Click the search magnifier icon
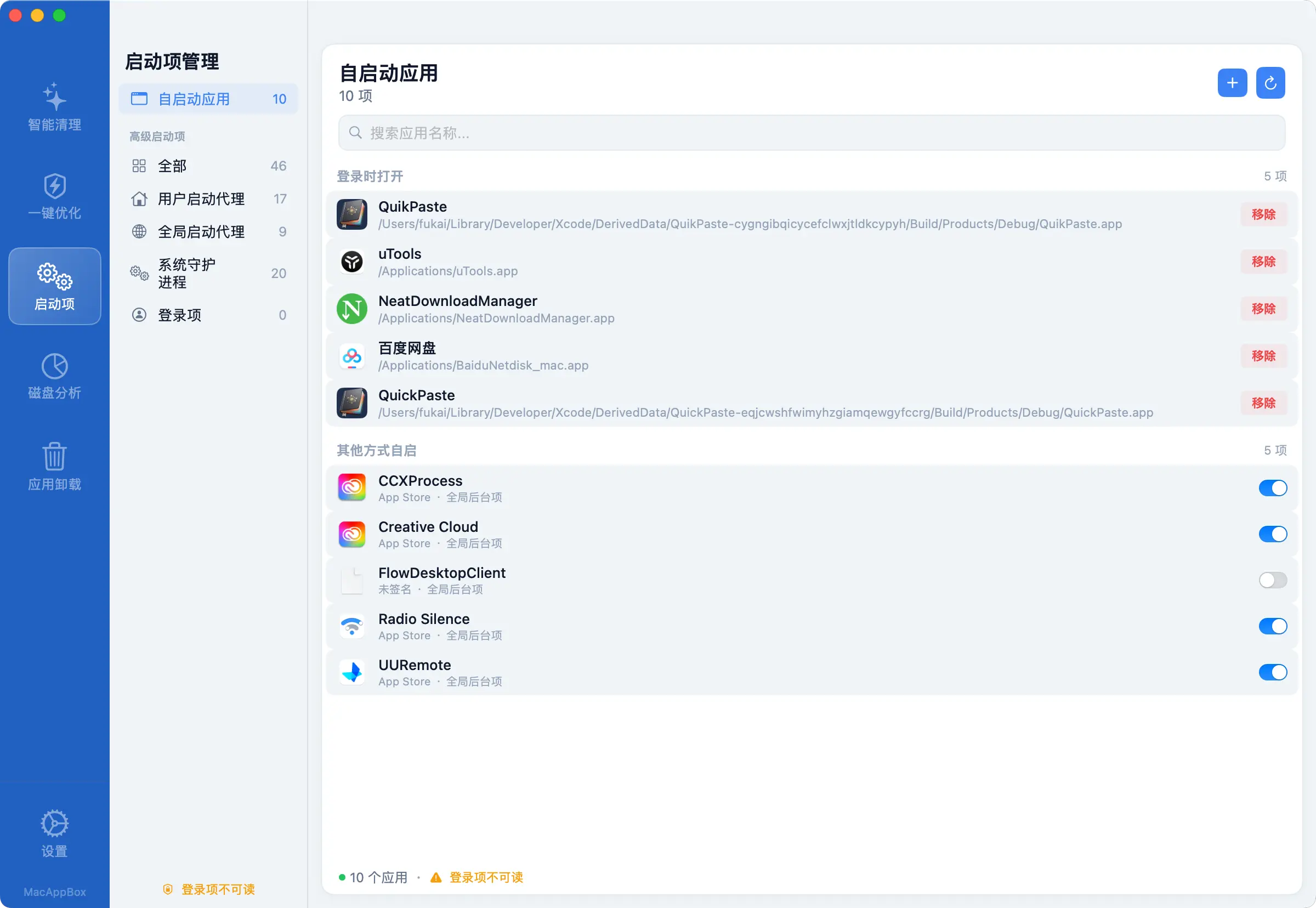This screenshot has height=908, width=1316. point(355,133)
